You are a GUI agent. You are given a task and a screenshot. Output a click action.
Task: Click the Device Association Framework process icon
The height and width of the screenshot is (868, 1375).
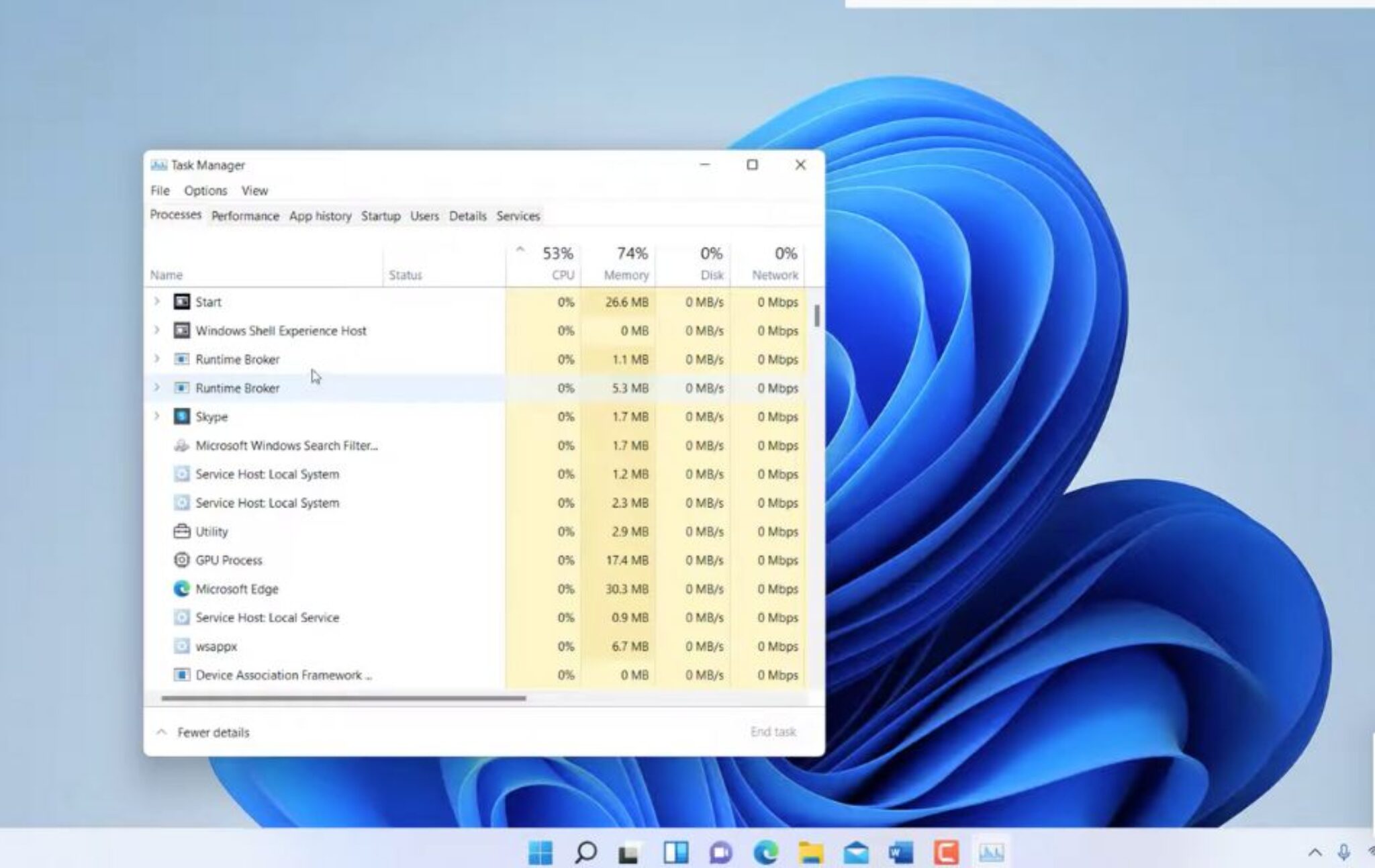tap(181, 675)
